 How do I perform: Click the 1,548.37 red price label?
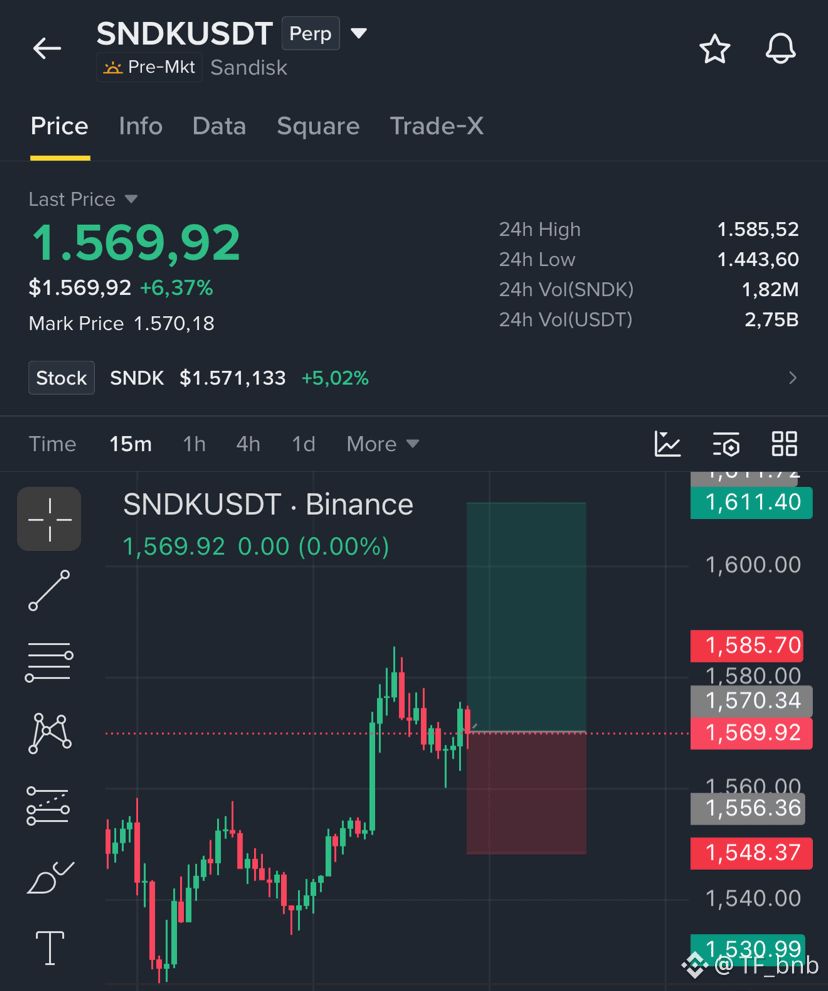click(x=752, y=853)
